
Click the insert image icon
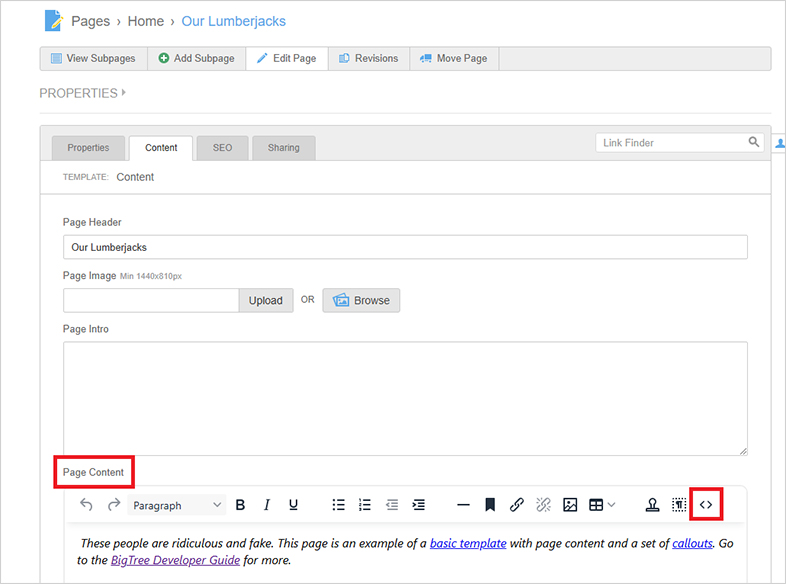(x=570, y=505)
